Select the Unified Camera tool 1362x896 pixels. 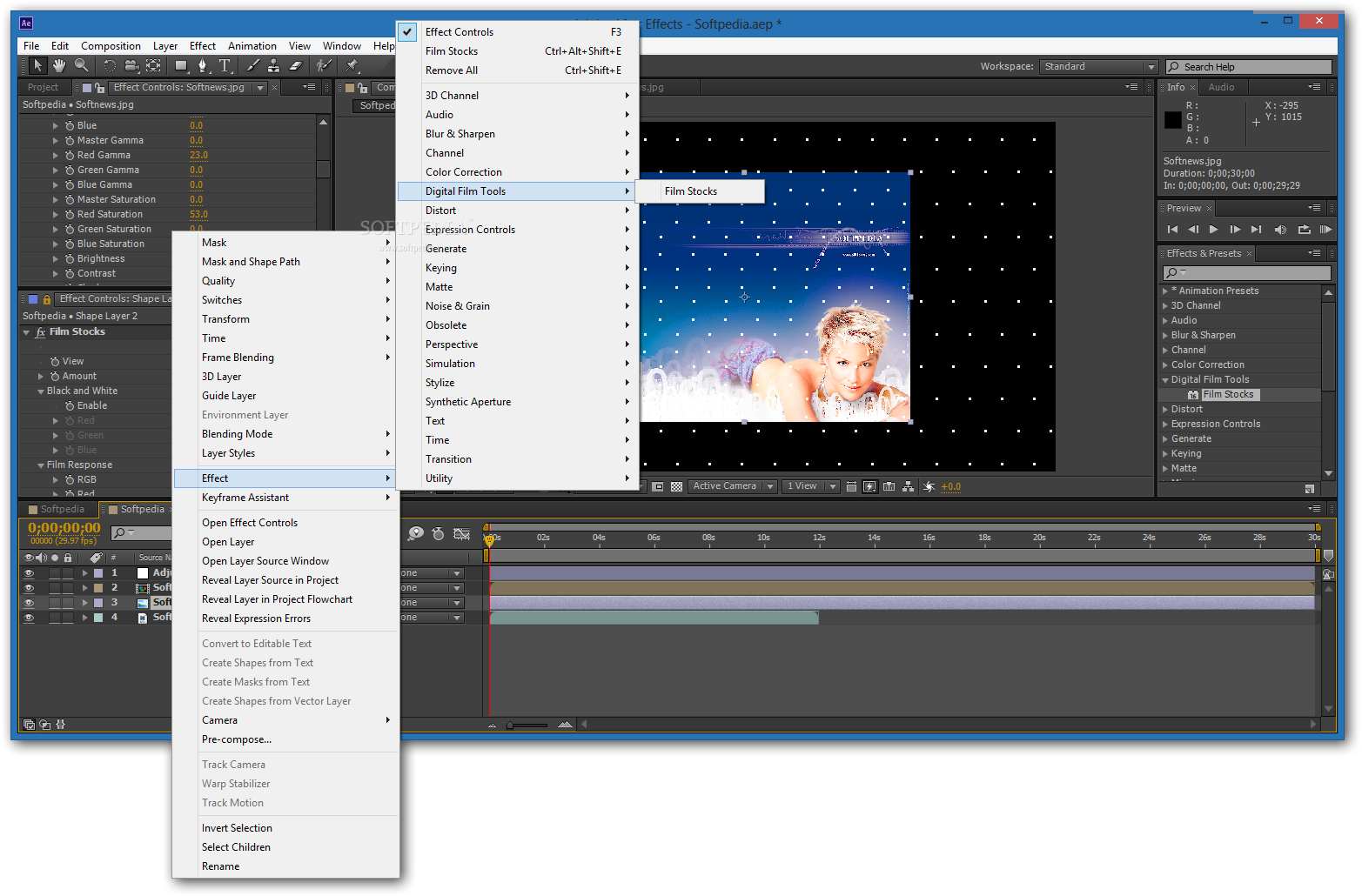[x=131, y=64]
